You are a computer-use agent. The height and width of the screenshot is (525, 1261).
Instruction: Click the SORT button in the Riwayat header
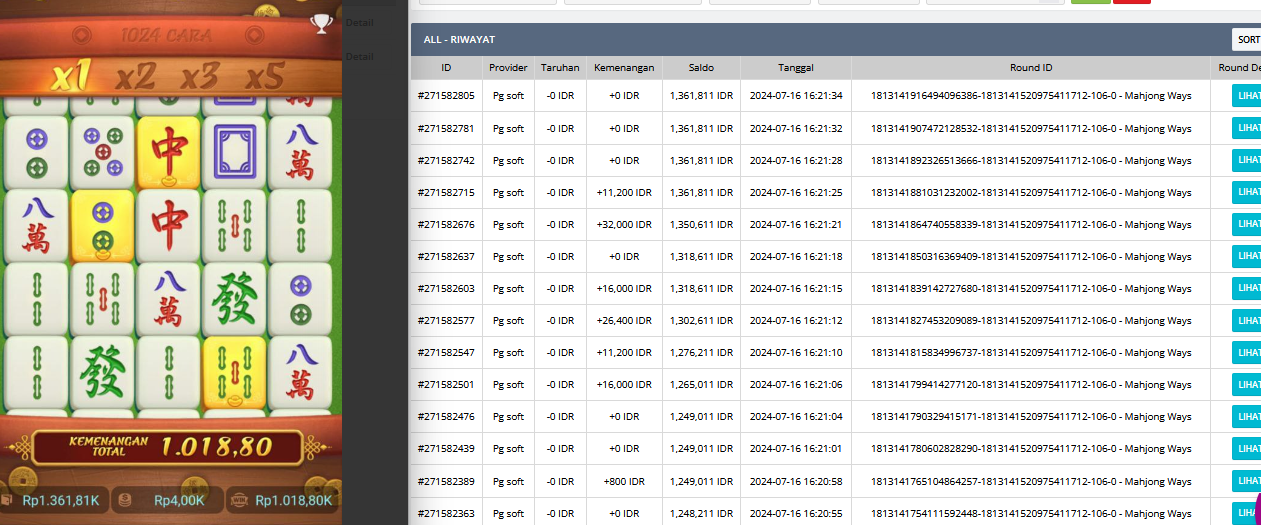tap(1247, 39)
